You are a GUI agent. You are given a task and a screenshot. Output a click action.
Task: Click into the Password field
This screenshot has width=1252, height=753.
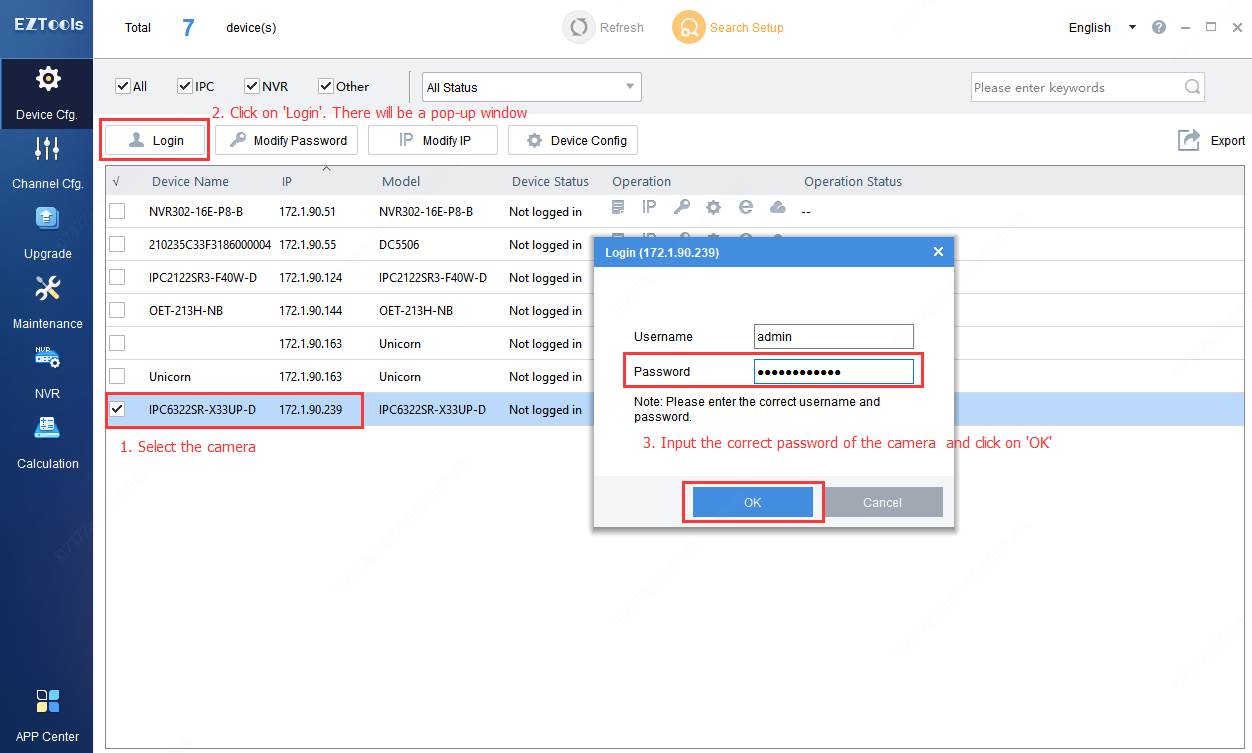click(833, 372)
